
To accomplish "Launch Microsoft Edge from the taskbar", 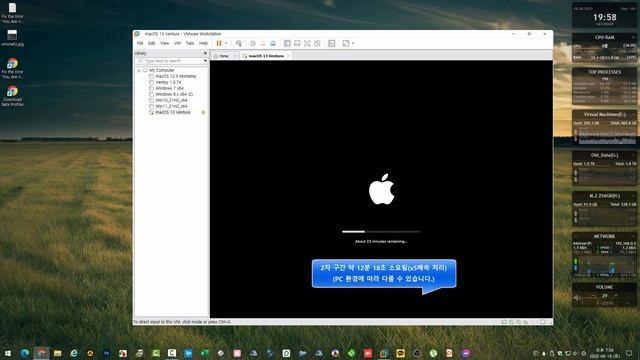I will click(x=25, y=353).
